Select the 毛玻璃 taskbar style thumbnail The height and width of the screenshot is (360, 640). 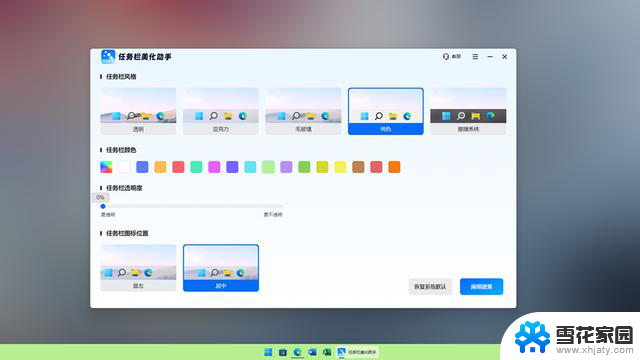pyautogui.click(x=303, y=111)
